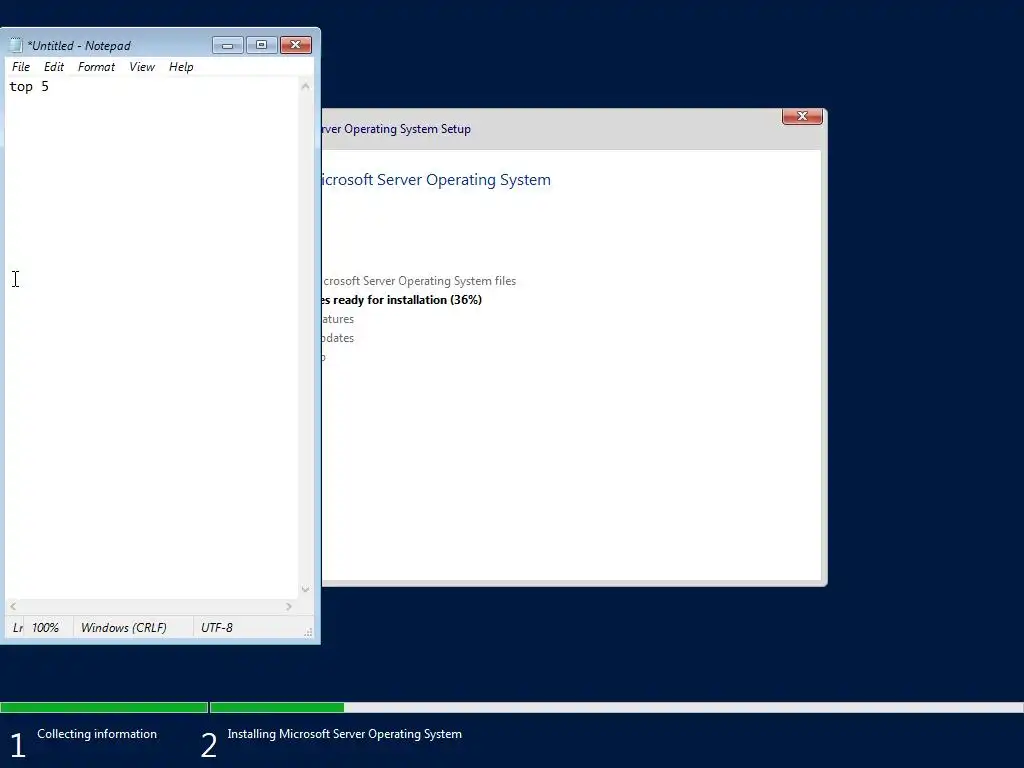Open the Edit menu in Notepad
The width and height of the screenshot is (1024, 768).
pos(54,67)
